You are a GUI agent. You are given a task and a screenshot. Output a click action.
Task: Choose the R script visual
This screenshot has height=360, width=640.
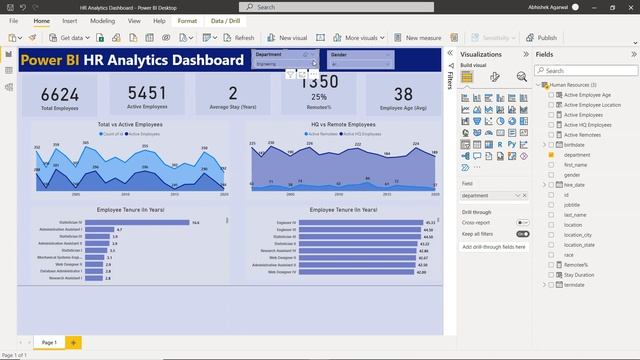pos(500,144)
